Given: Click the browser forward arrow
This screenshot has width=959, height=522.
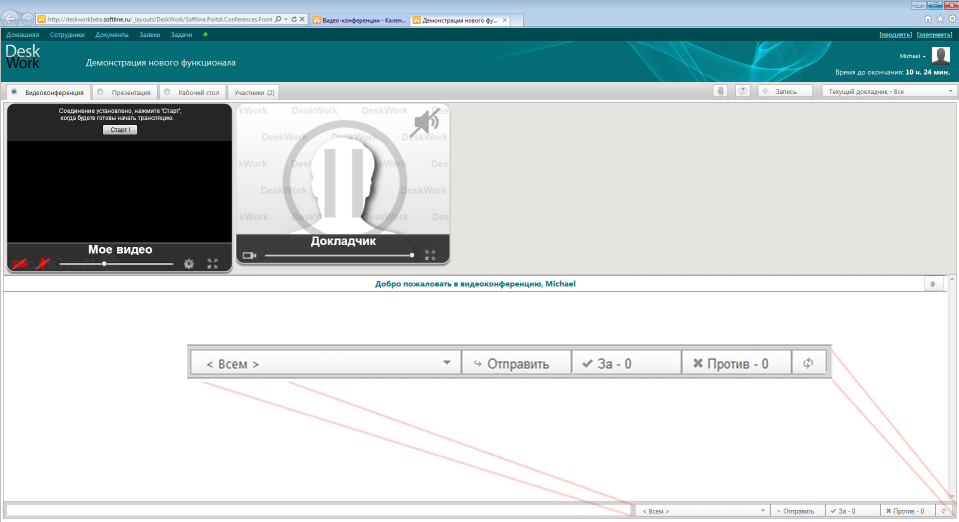Looking at the screenshot, I should 28,20.
